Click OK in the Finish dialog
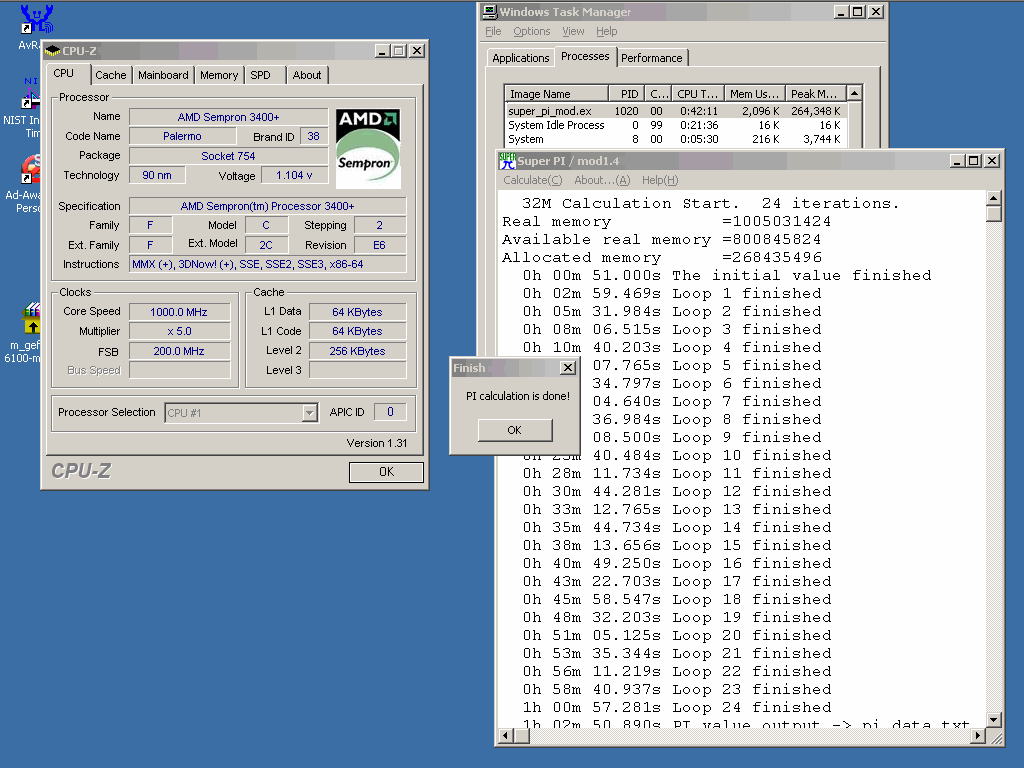 [515, 430]
